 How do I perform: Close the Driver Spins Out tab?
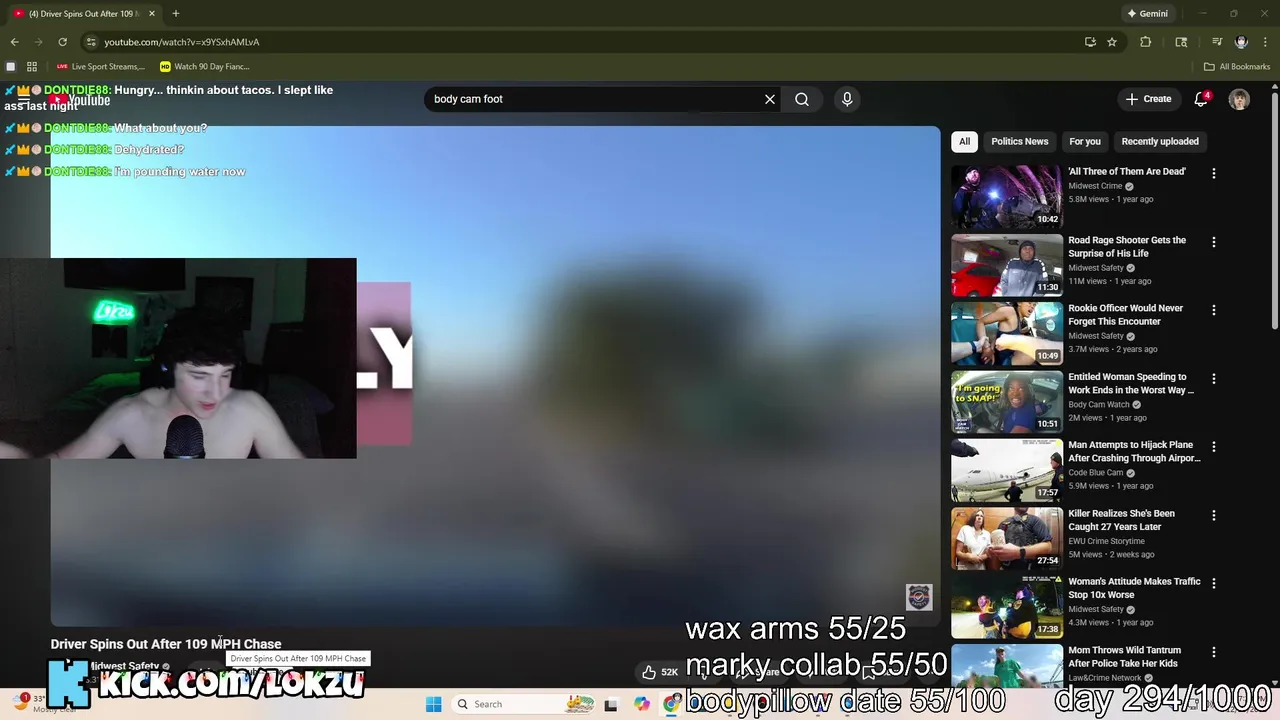[154, 14]
